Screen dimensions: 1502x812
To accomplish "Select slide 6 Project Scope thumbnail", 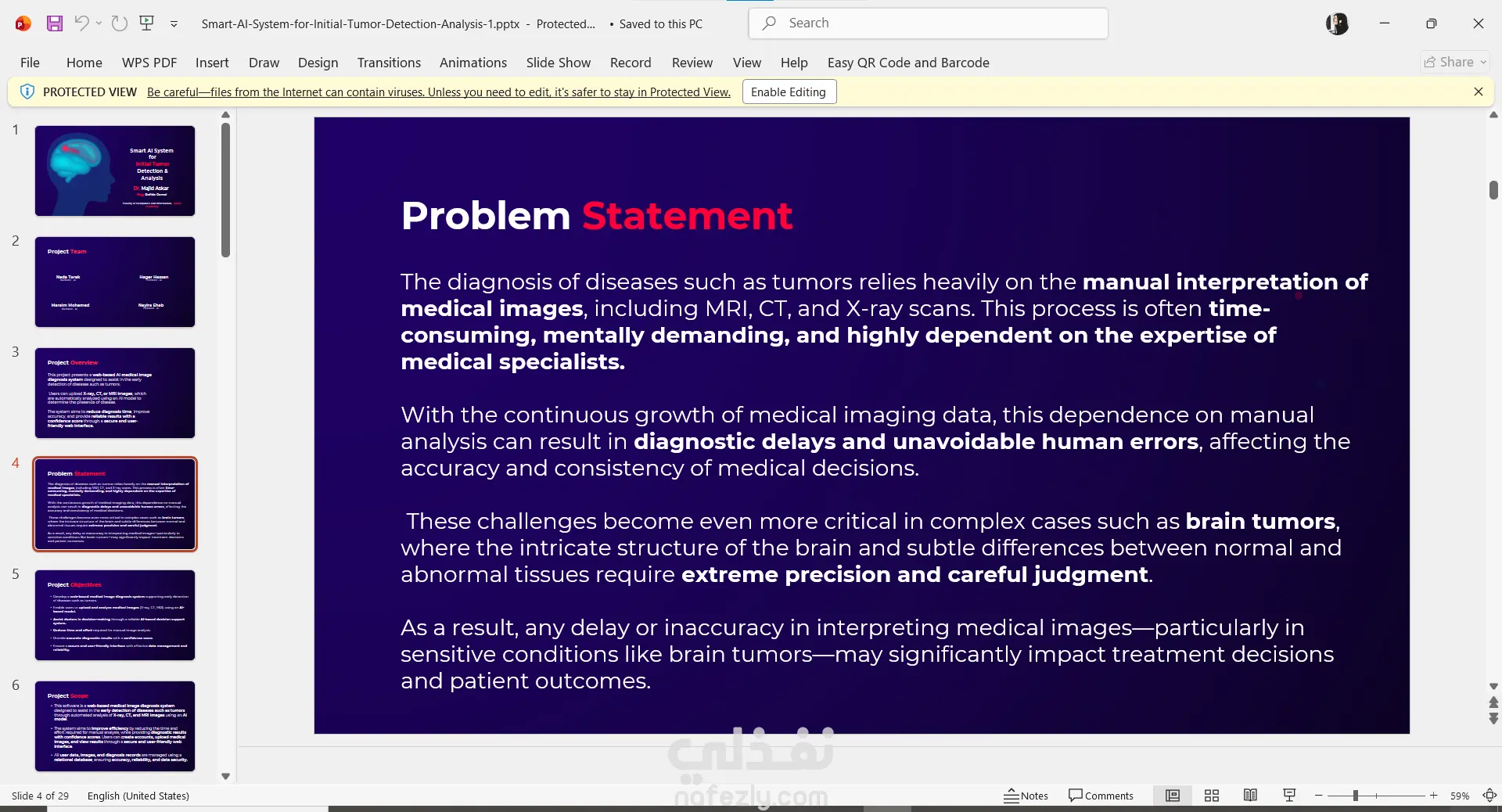I will (x=115, y=727).
